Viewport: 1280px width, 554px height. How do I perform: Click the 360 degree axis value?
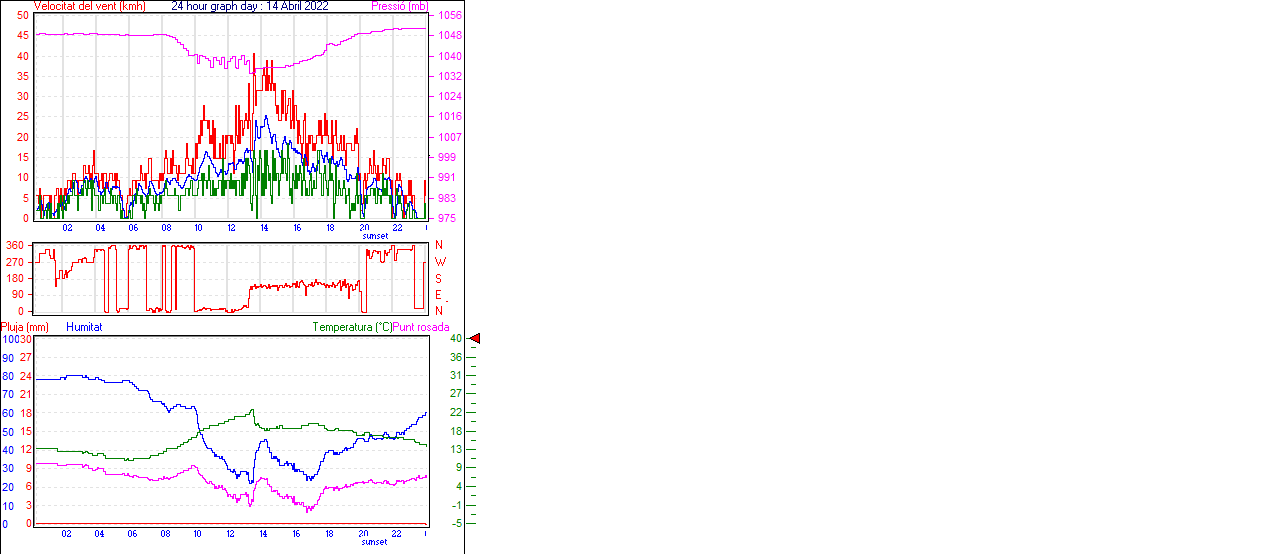coord(14,245)
